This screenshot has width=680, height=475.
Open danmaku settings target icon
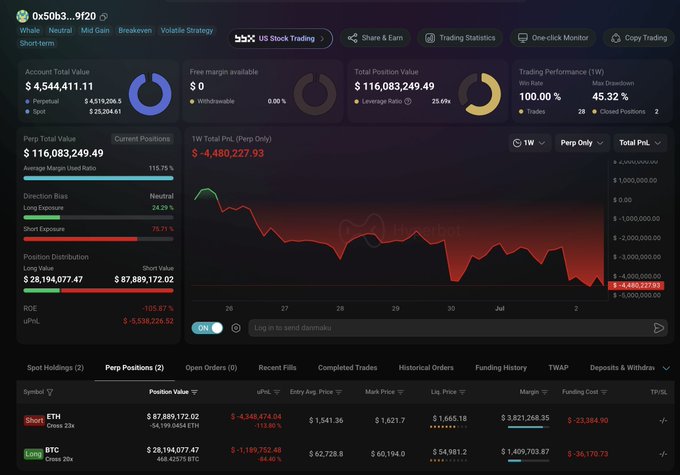click(x=236, y=328)
